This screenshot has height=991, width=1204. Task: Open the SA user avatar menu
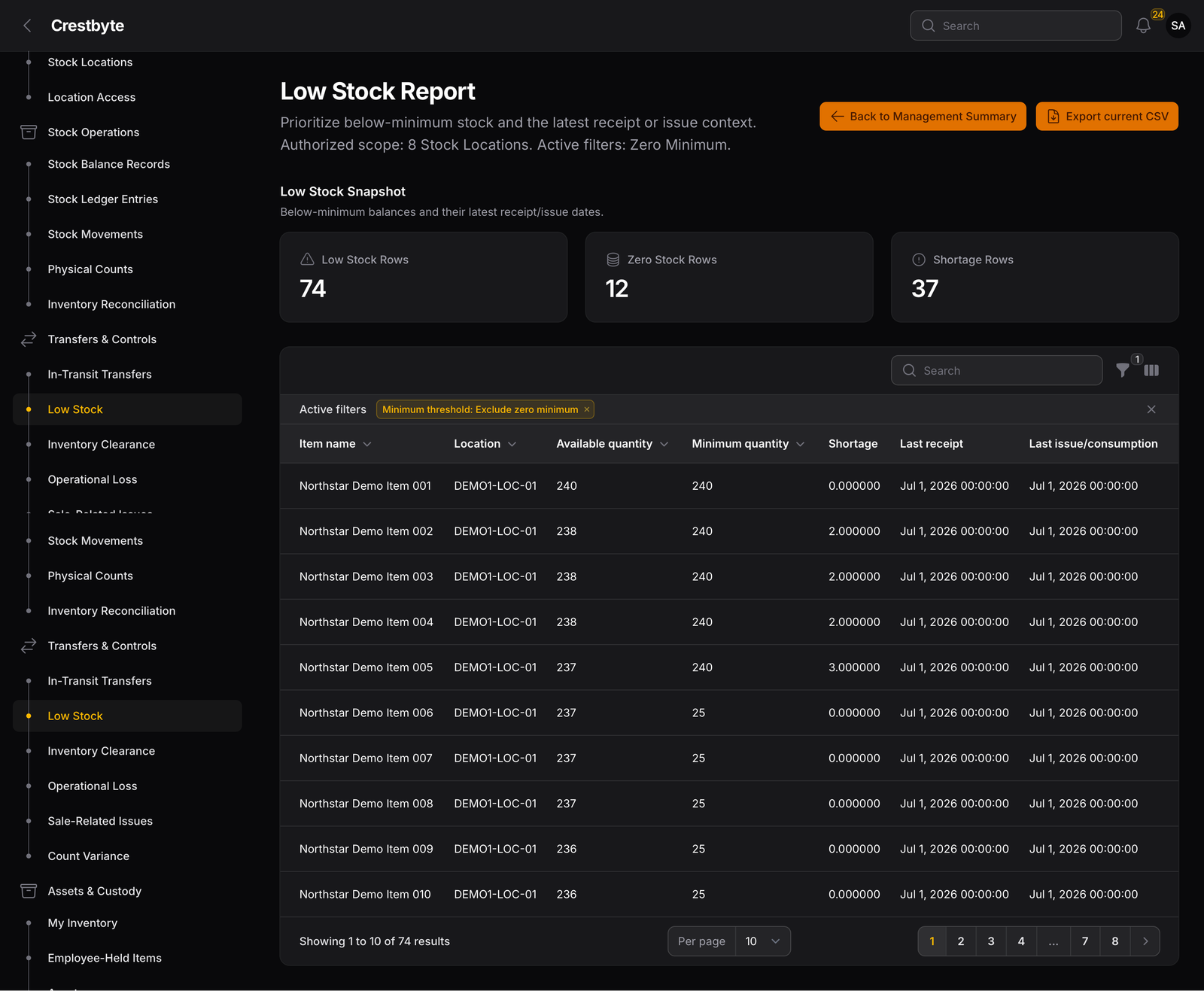(1178, 26)
